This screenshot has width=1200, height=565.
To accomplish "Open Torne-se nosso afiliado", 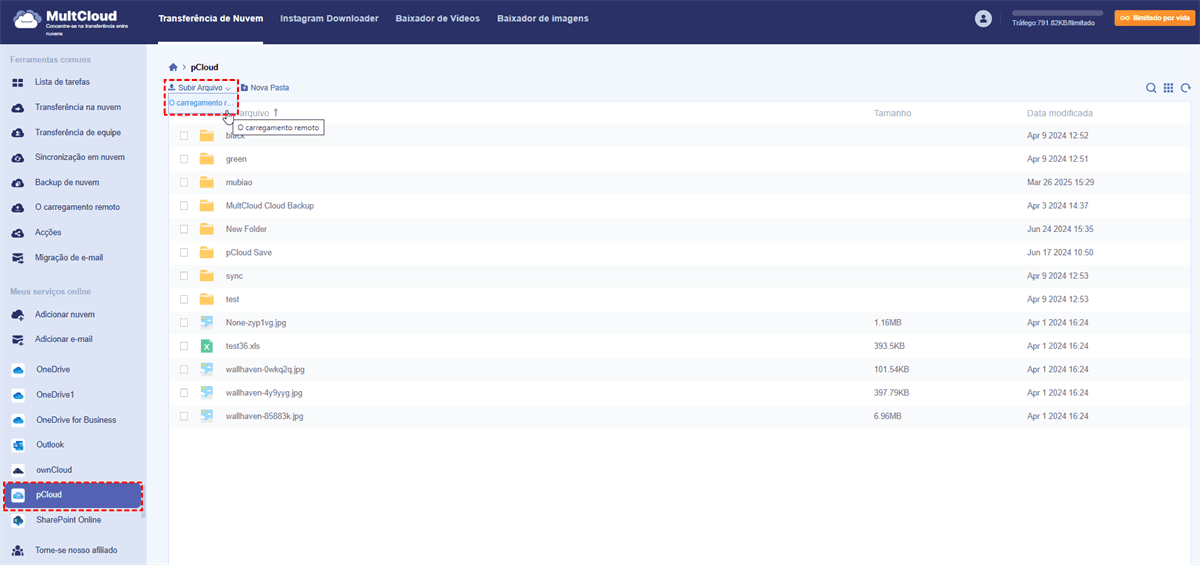I will tap(76, 550).
